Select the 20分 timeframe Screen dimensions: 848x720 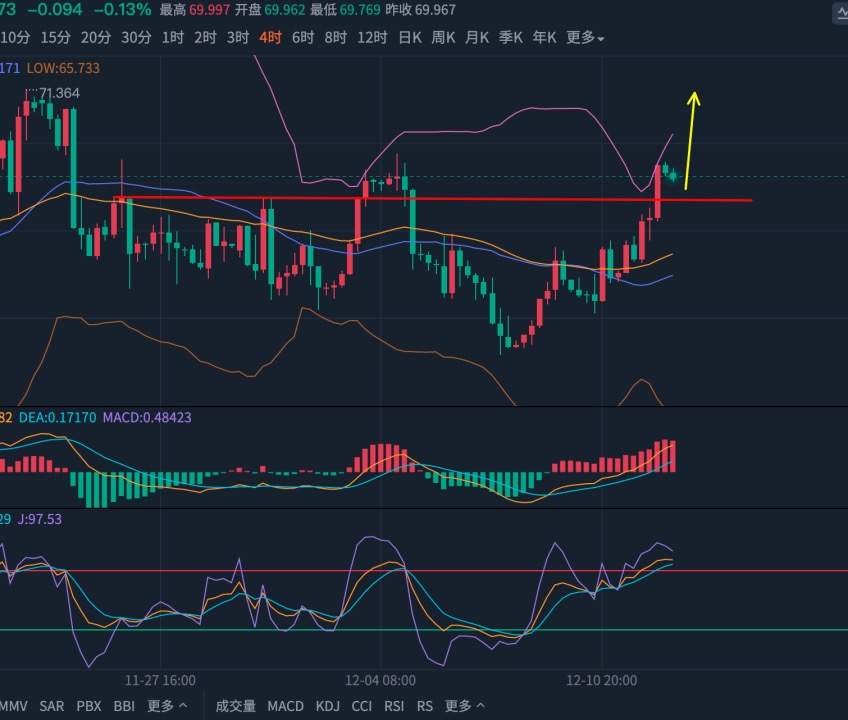(x=96, y=37)
